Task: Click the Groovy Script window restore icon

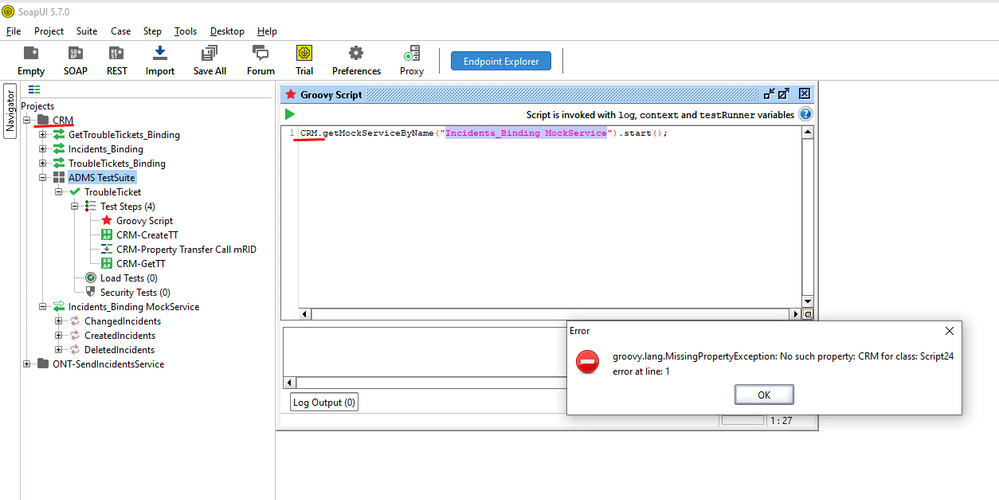Action: (x=770, y=94)
